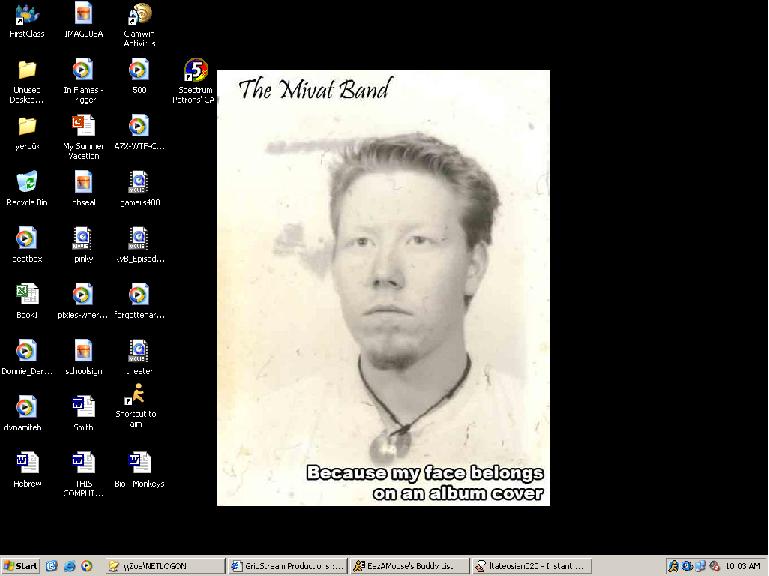This screenshot has height=576, width=769.
Task: Switch to the NETLOGON taskbar window
Action: pyautogui.click(x=164, y=566)
